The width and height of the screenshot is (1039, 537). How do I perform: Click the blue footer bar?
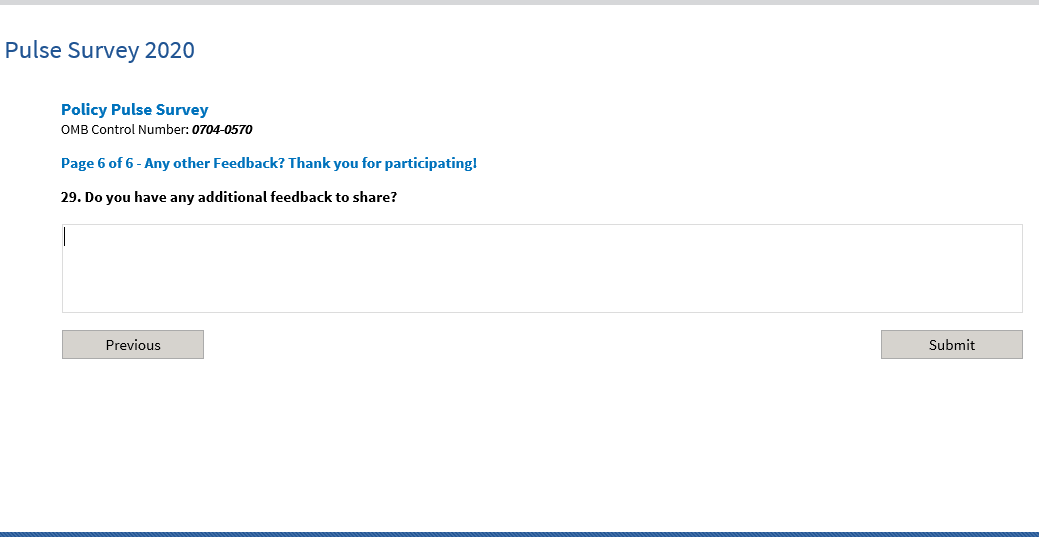pos(519,534)
